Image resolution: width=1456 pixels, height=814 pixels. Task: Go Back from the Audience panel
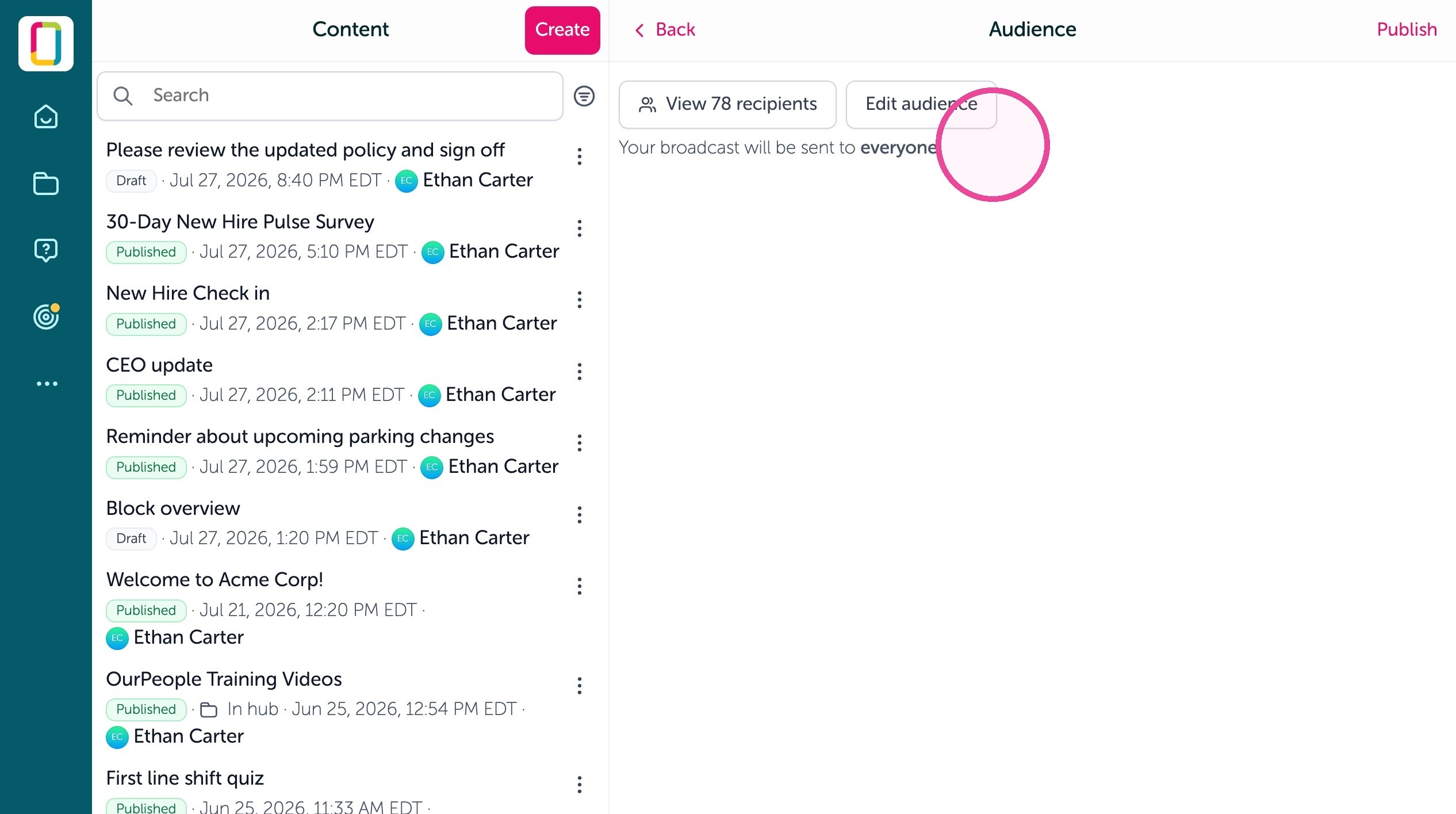click(x=665, y=29)
